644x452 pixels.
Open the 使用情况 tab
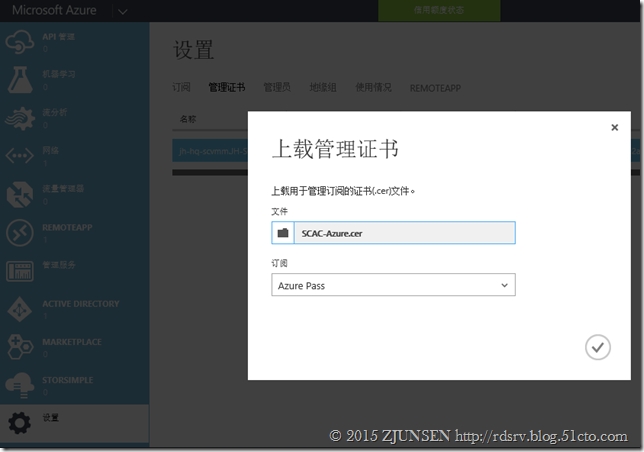373,87
